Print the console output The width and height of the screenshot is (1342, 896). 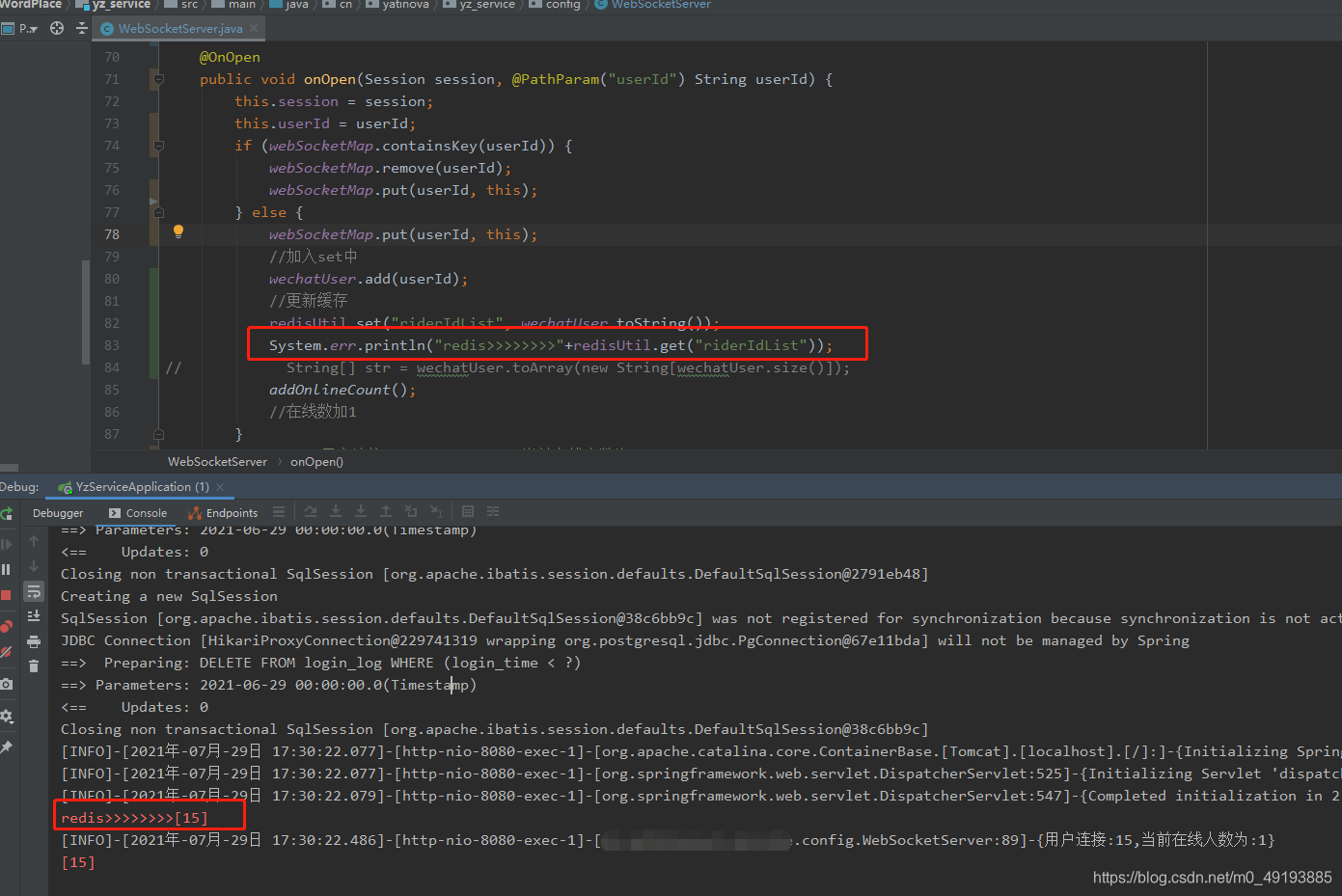click(34, 641)
